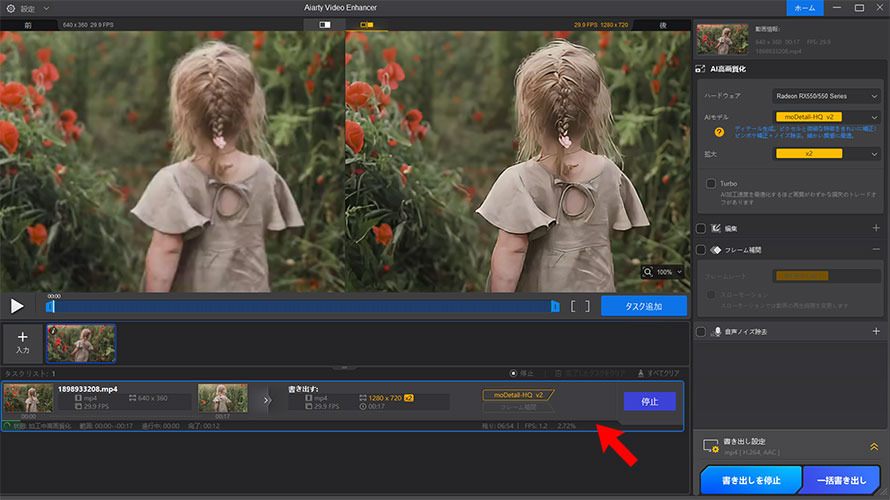Enable the Turbo checkbox

(x=711, y=183)
